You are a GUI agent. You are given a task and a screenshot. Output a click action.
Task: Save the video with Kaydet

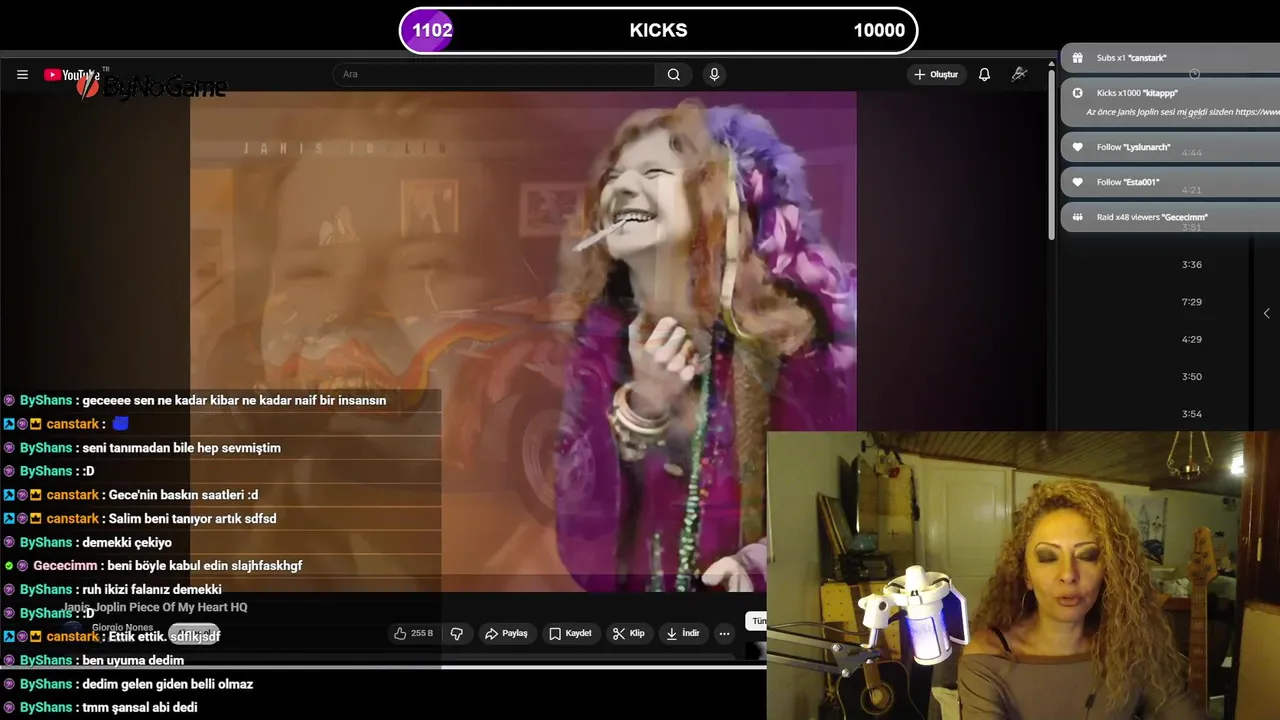[570, 633]
